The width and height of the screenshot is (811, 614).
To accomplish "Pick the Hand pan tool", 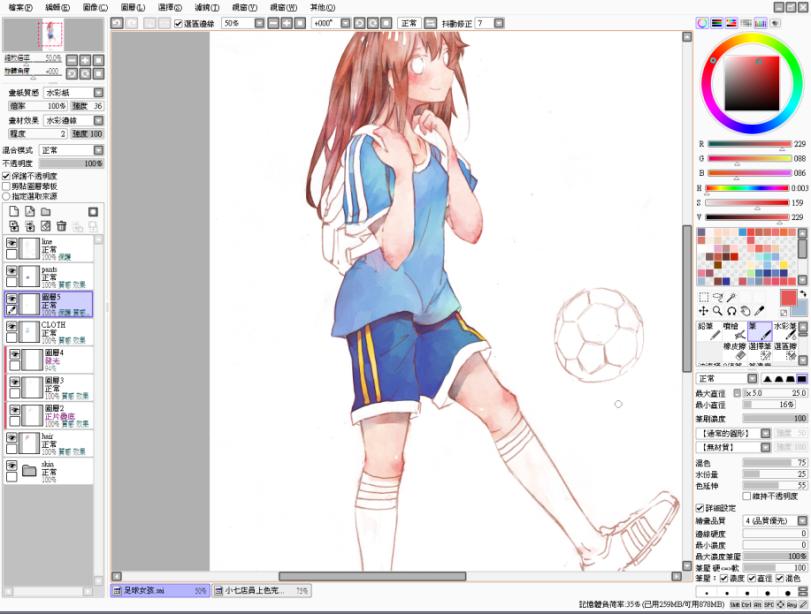I will pos(745,311).
